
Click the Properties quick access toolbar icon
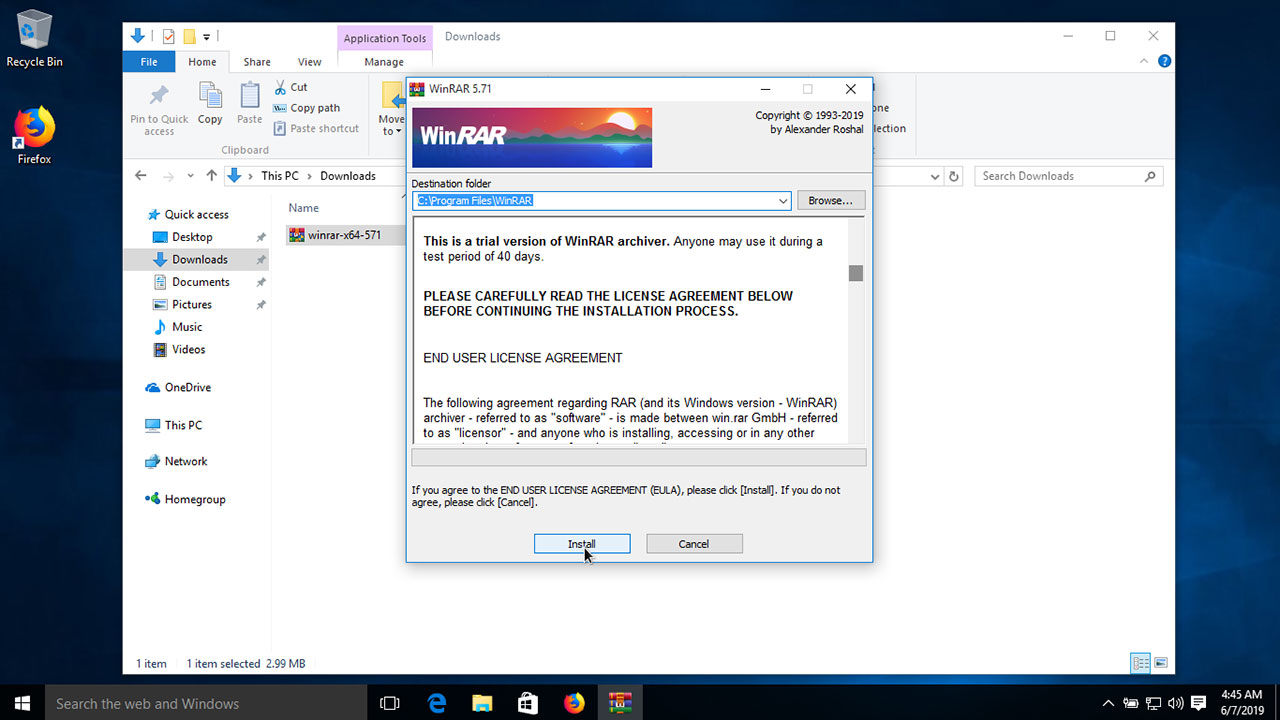tap(167, 37)
